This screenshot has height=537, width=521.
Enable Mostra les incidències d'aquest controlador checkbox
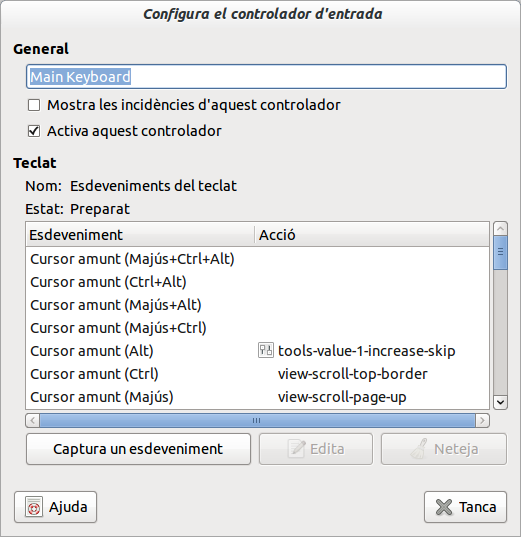[34, 105]
